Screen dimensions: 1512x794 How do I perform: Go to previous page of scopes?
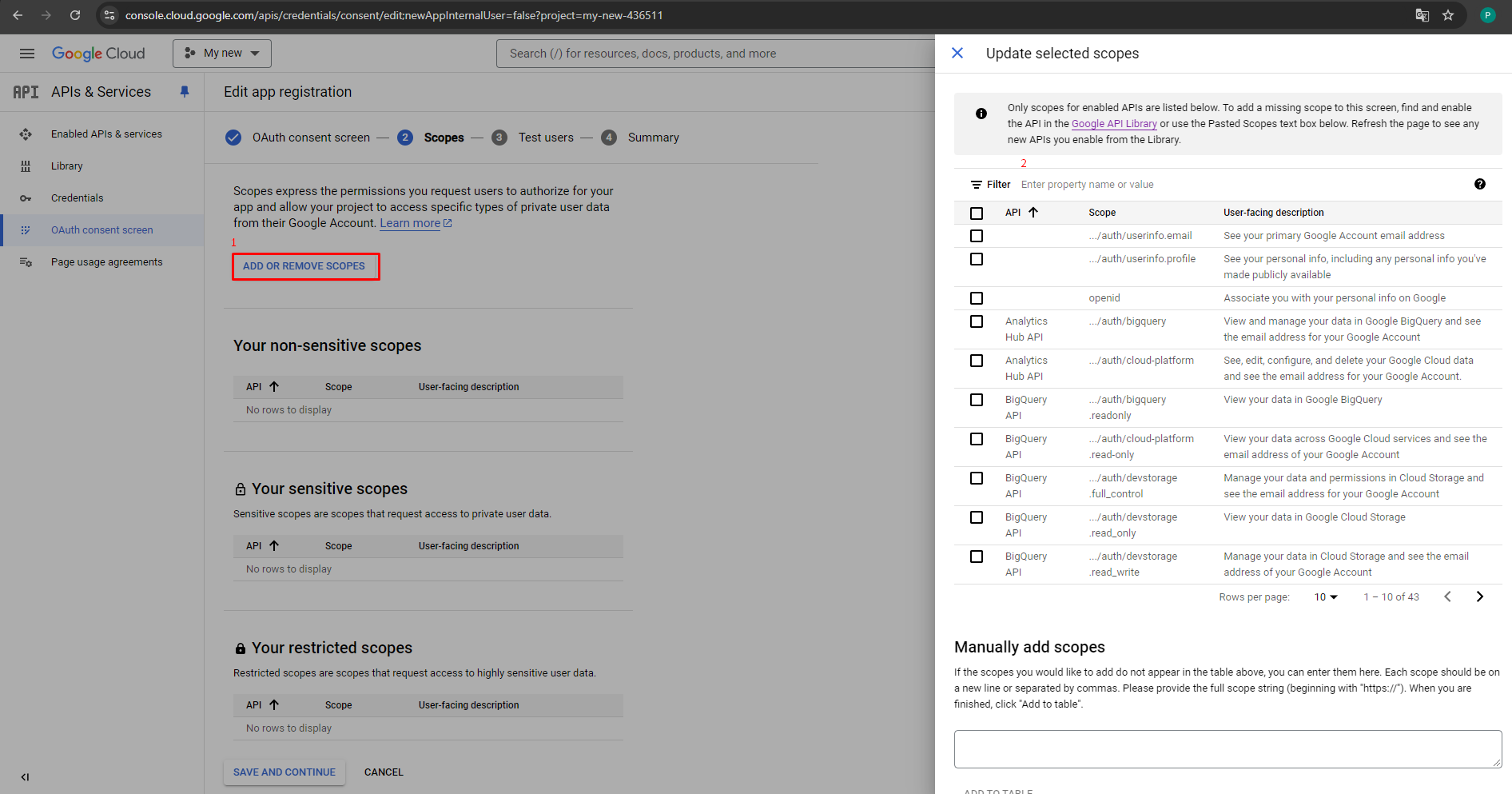(x=1447, y=596)
